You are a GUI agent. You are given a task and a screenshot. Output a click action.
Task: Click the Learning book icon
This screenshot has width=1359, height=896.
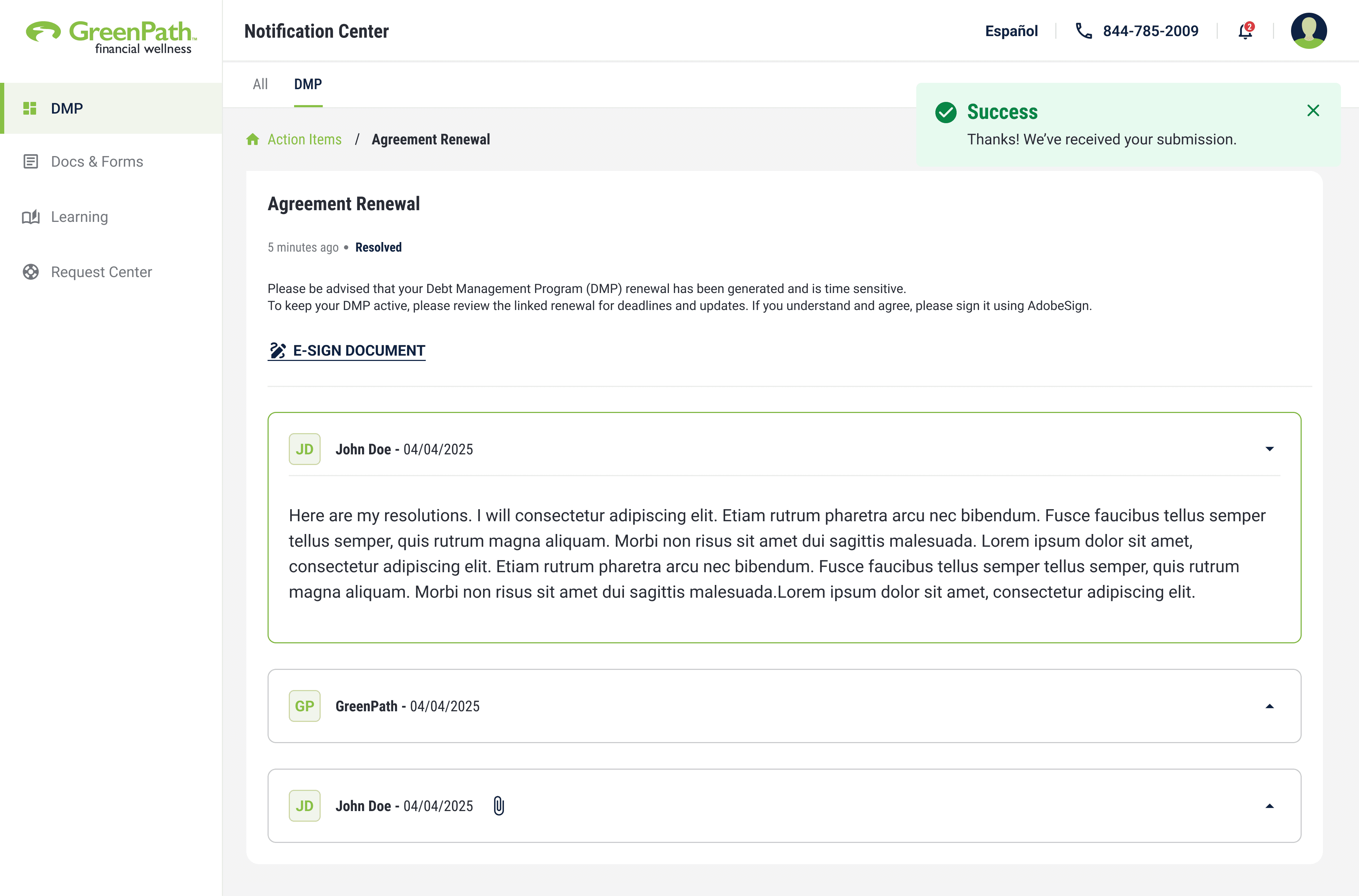(31, 217)
